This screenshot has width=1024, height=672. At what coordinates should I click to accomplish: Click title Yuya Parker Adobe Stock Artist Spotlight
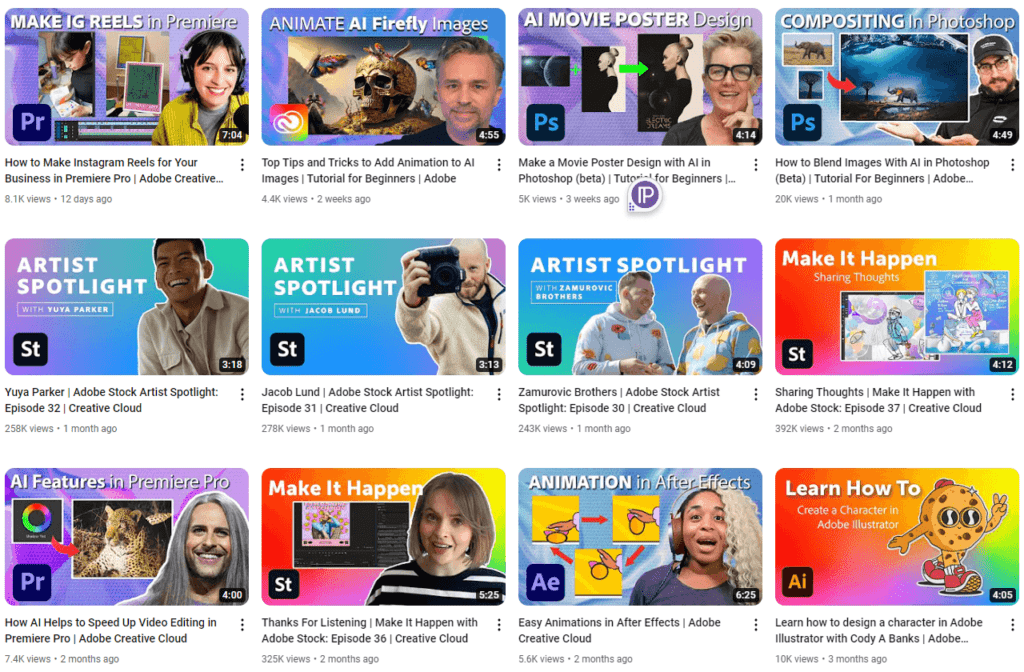(x=112, y=400)
